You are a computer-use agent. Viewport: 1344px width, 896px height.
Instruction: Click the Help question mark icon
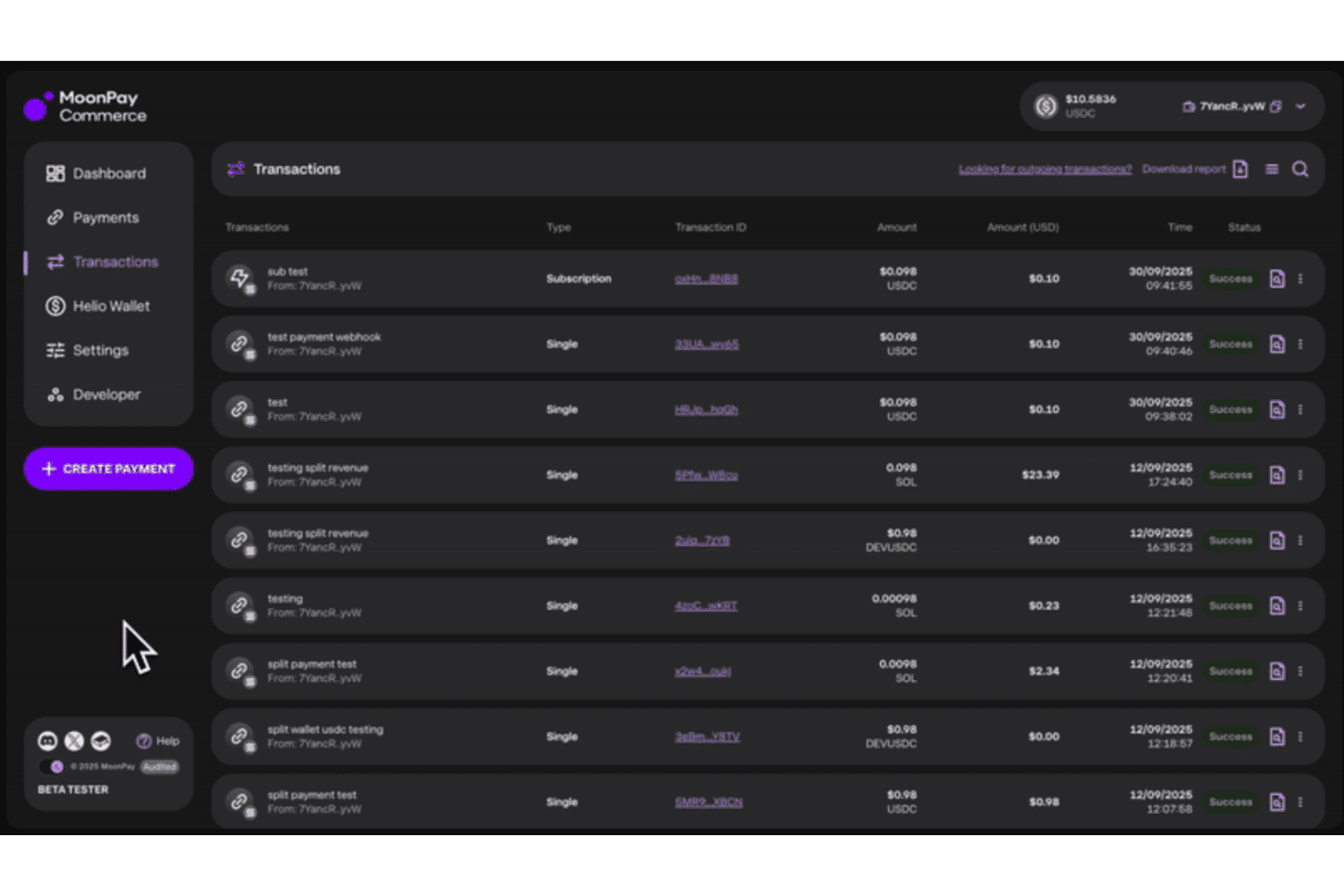point(143,741)
